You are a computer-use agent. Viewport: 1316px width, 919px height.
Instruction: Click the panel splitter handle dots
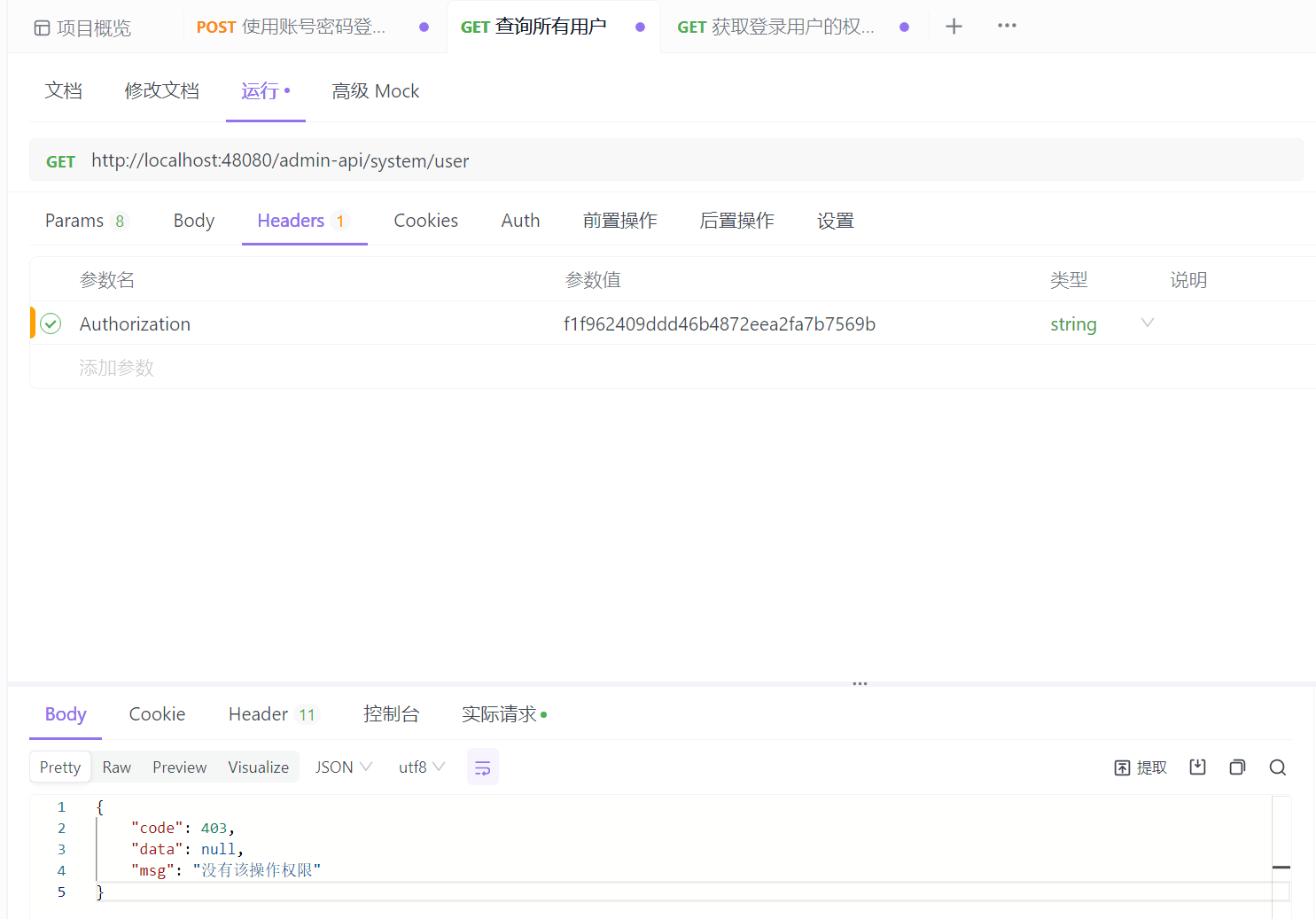pos(860,684)
